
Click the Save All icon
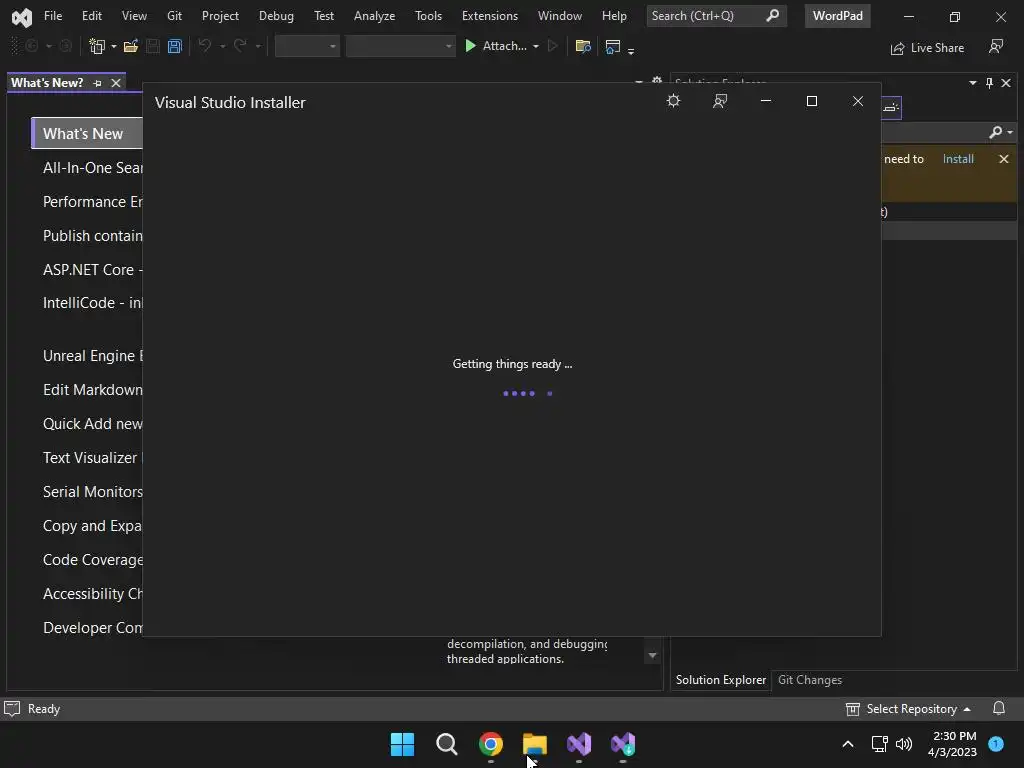[174, 46]
